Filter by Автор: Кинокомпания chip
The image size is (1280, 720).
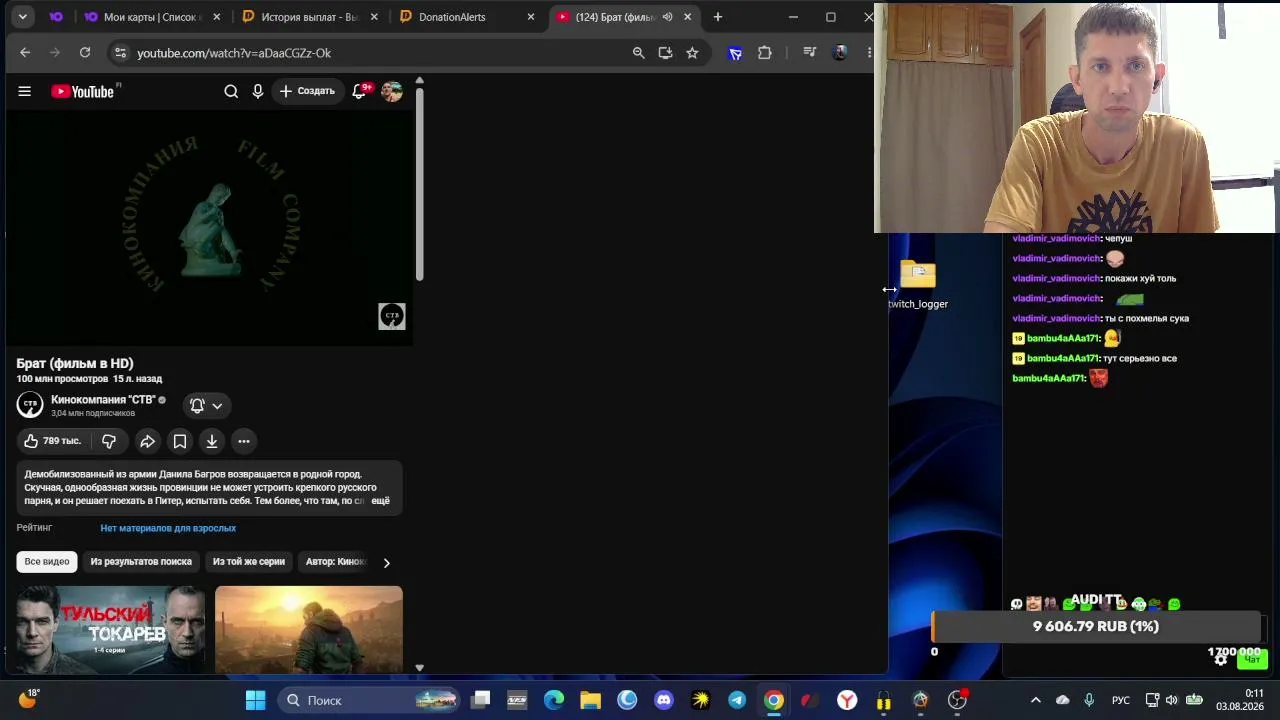336,562
